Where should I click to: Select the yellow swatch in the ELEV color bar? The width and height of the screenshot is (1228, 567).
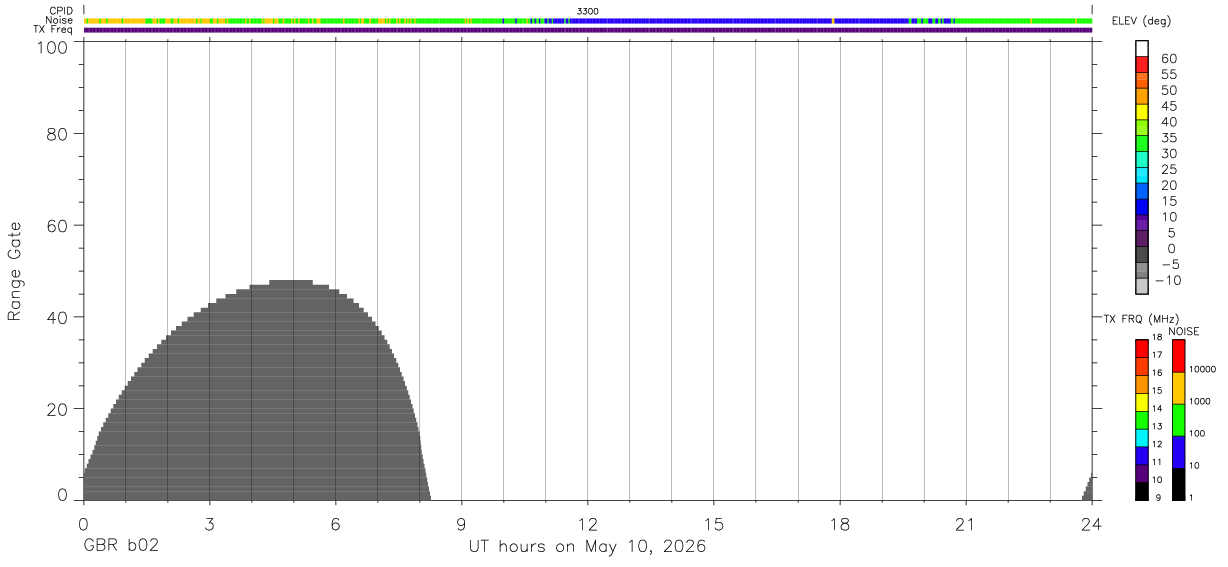(x=1142, y=111)
